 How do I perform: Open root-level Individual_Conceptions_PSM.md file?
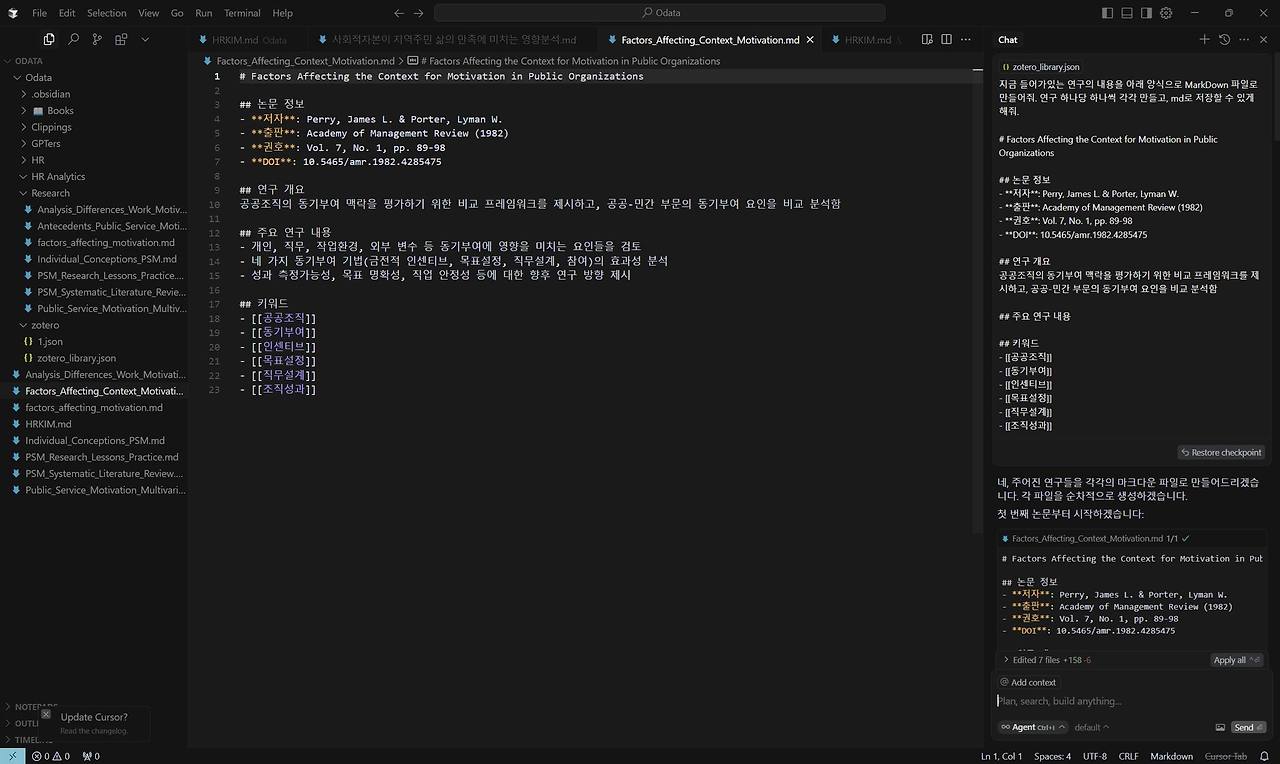tap(94, 440)
